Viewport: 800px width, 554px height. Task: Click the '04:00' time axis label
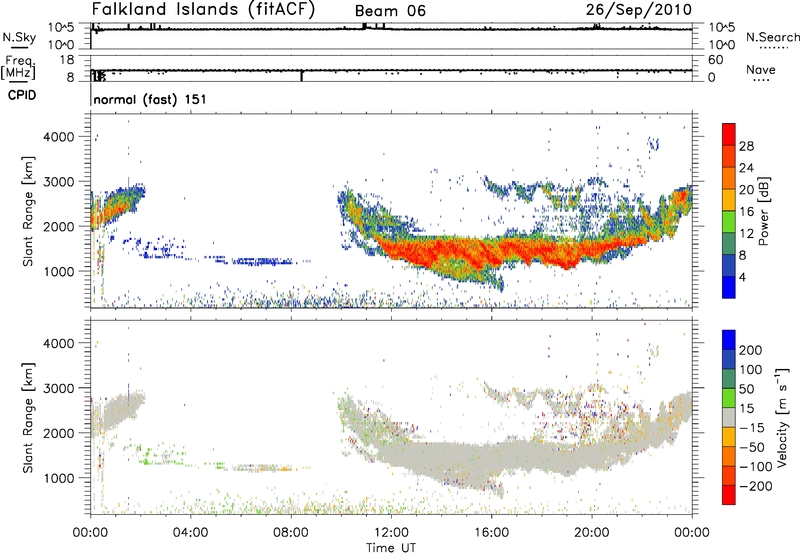191,533
